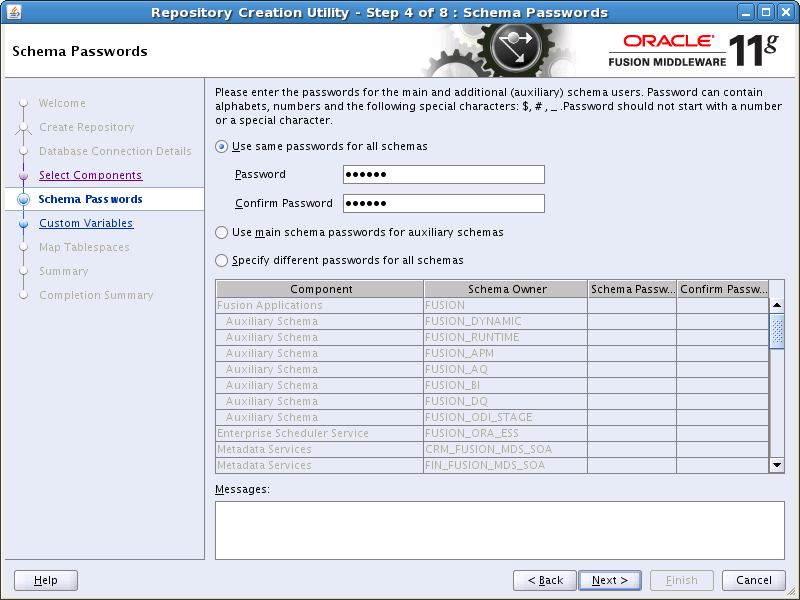The height and width of the screenshot is (600, 800).
Task: Click the Java icon in the title bar
Action: click(14, 12)
